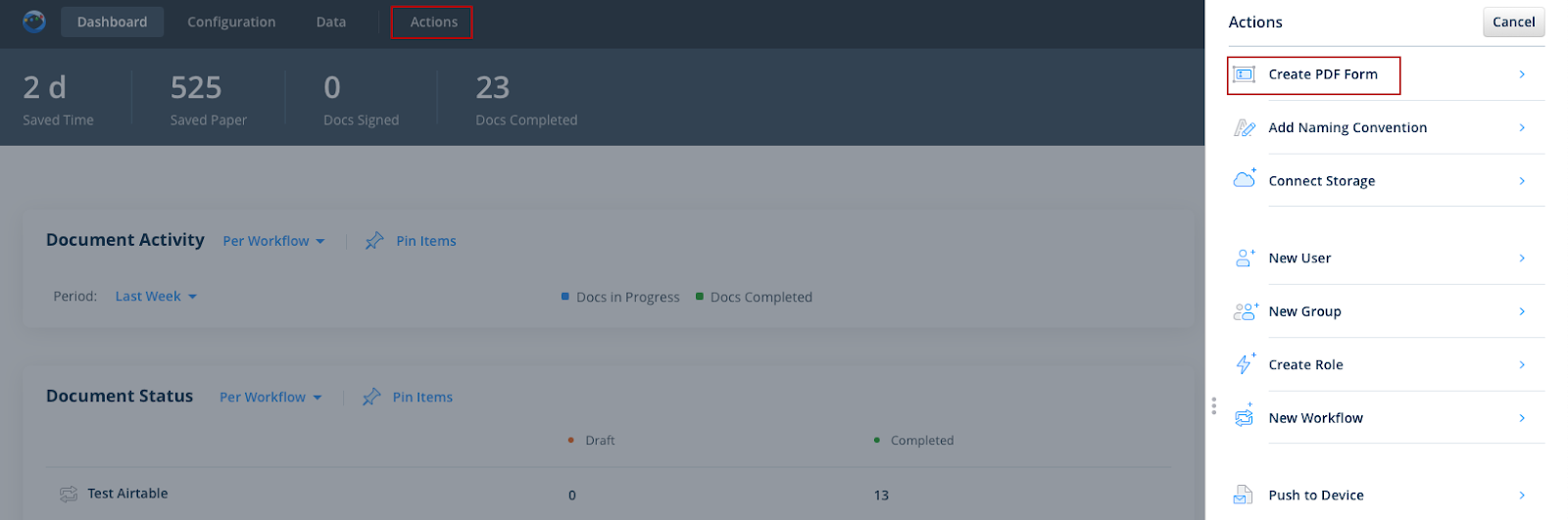This screenshot has width=1568, height=520.
Task: Expand the Connect Storage chevron arrow
Action: tap(1522, 181)
